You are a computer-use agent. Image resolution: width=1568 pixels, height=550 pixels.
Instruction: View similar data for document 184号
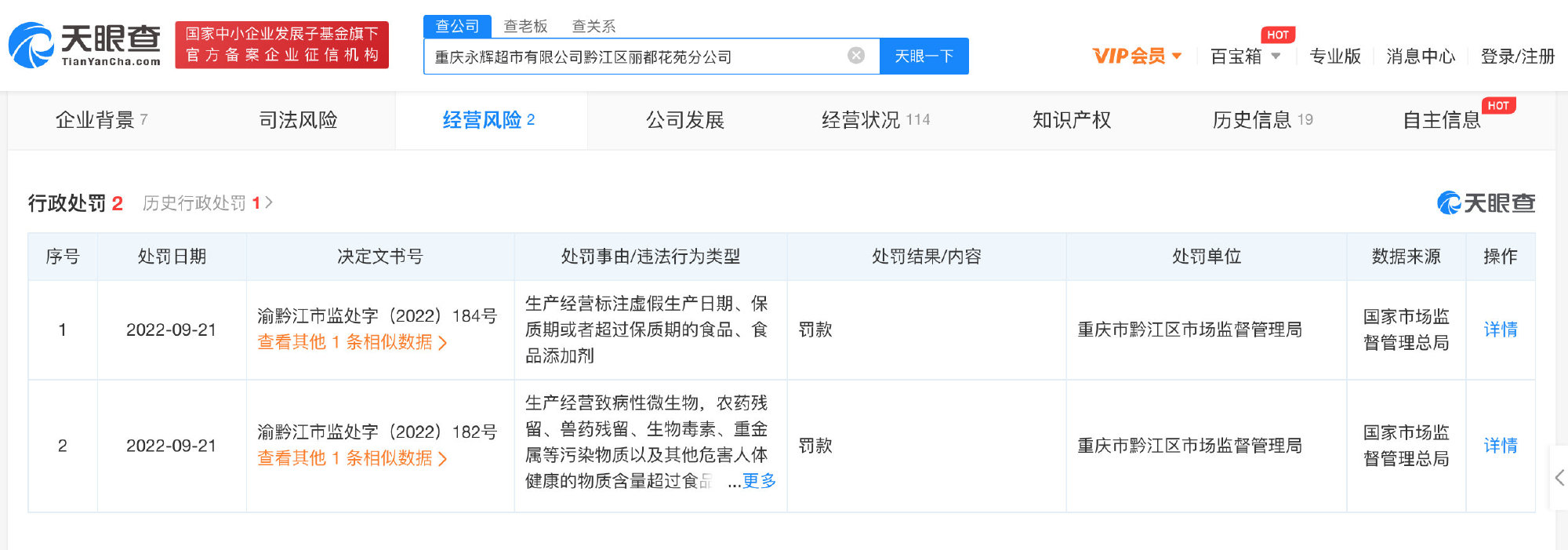click(x=352, y=343)
